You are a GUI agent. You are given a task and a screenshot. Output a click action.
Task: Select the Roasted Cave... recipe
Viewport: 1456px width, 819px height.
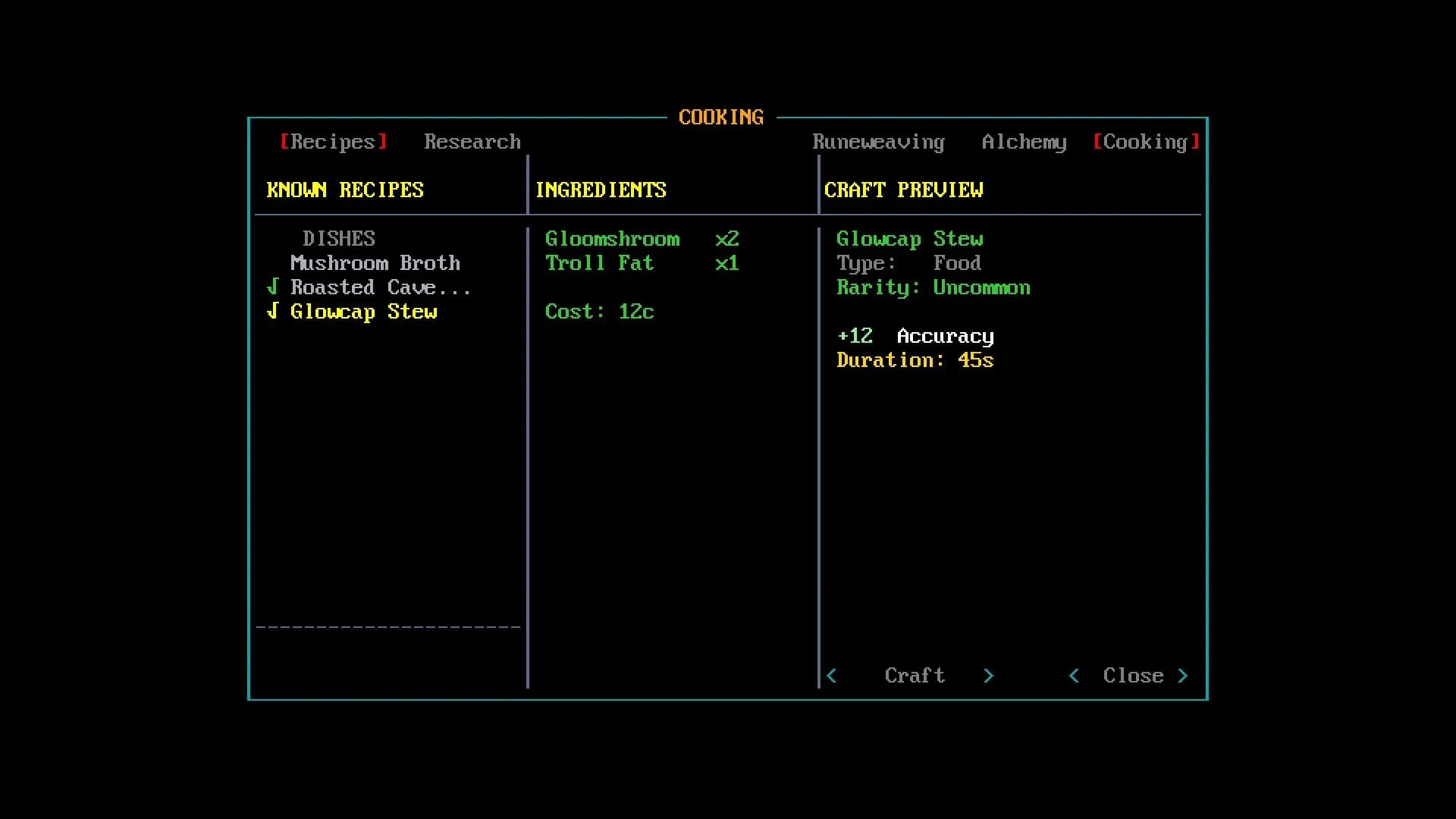(381, 287)
